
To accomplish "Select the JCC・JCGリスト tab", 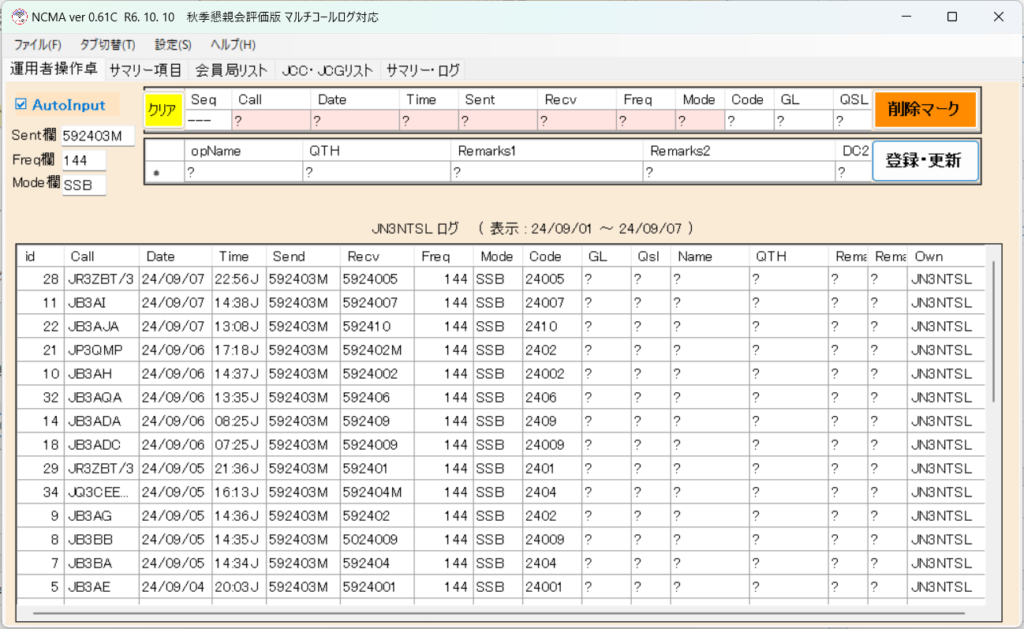I will [327, 70].
